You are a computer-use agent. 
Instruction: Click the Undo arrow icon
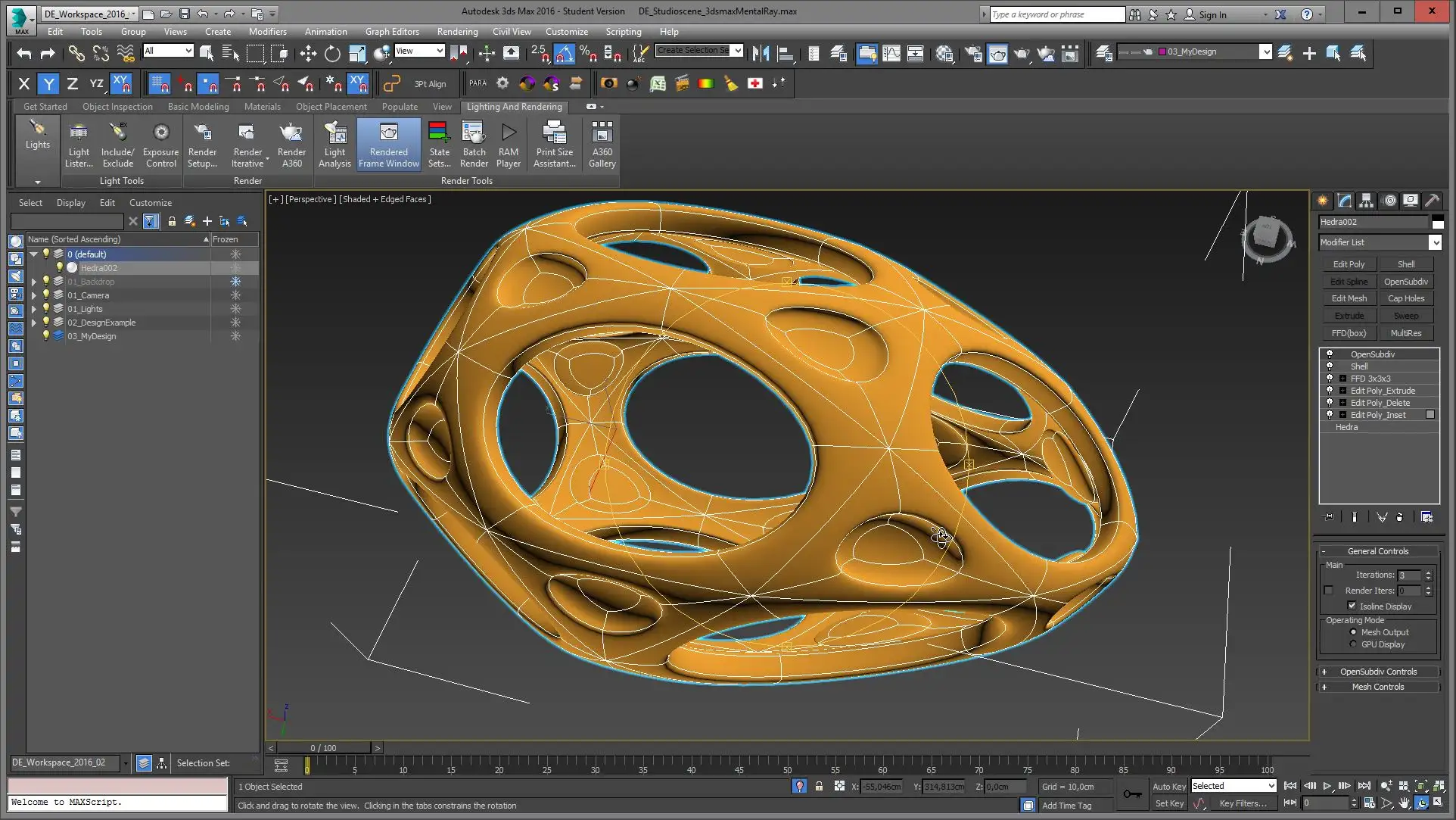point(24,53)
